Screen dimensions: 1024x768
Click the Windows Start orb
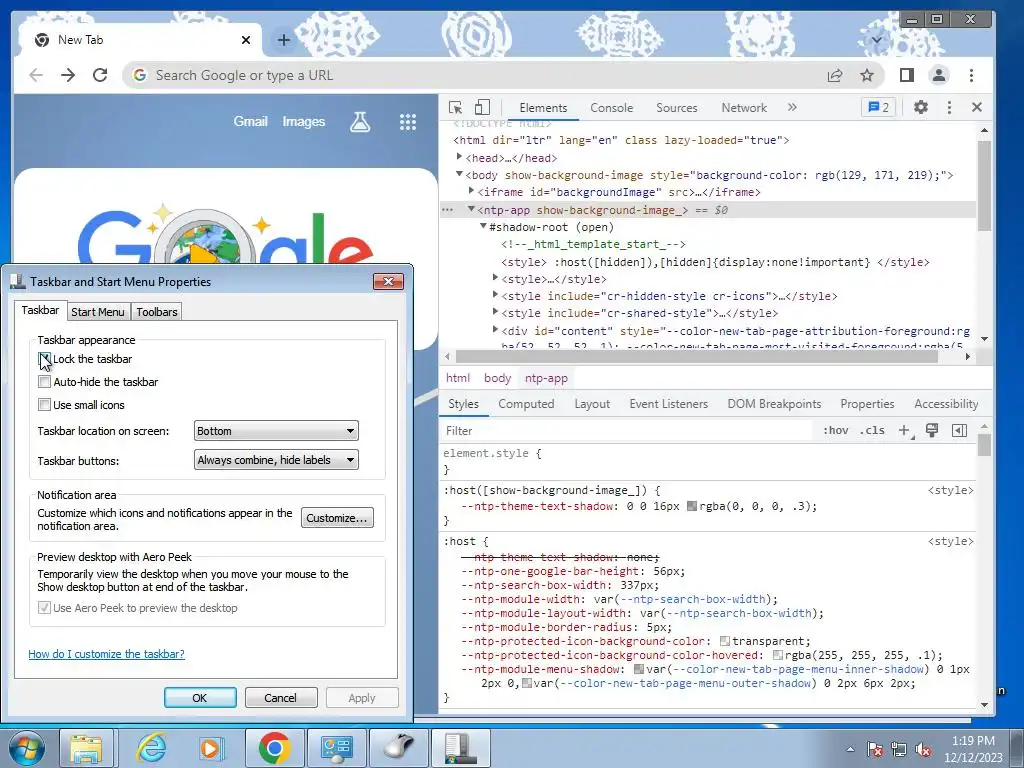point(27,747)
